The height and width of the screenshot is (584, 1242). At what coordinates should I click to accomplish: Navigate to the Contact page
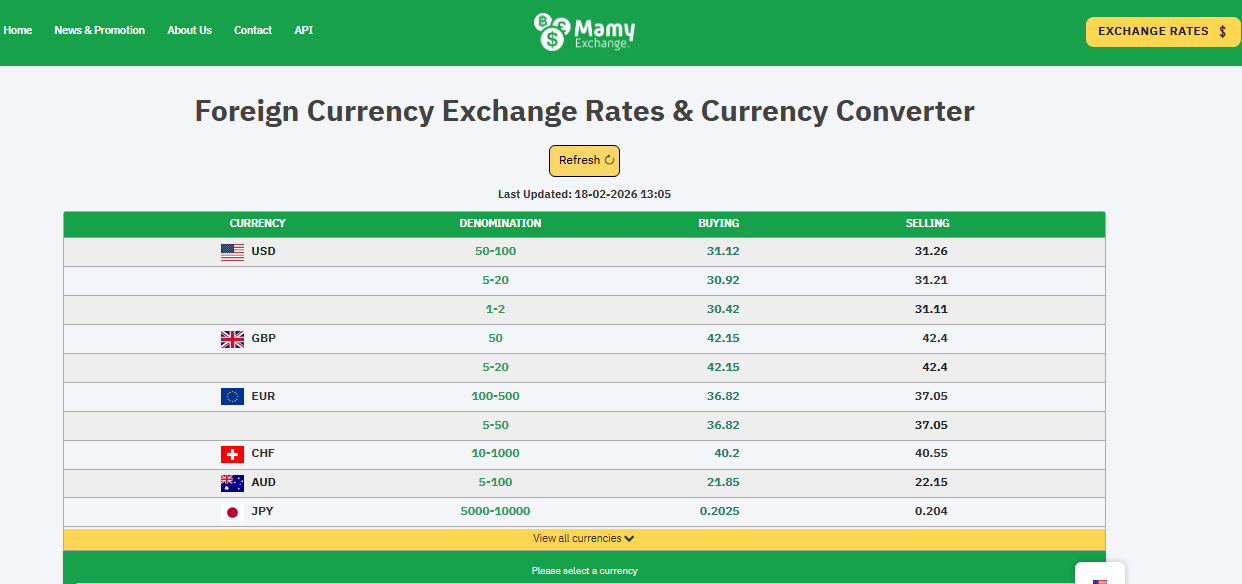253,30
